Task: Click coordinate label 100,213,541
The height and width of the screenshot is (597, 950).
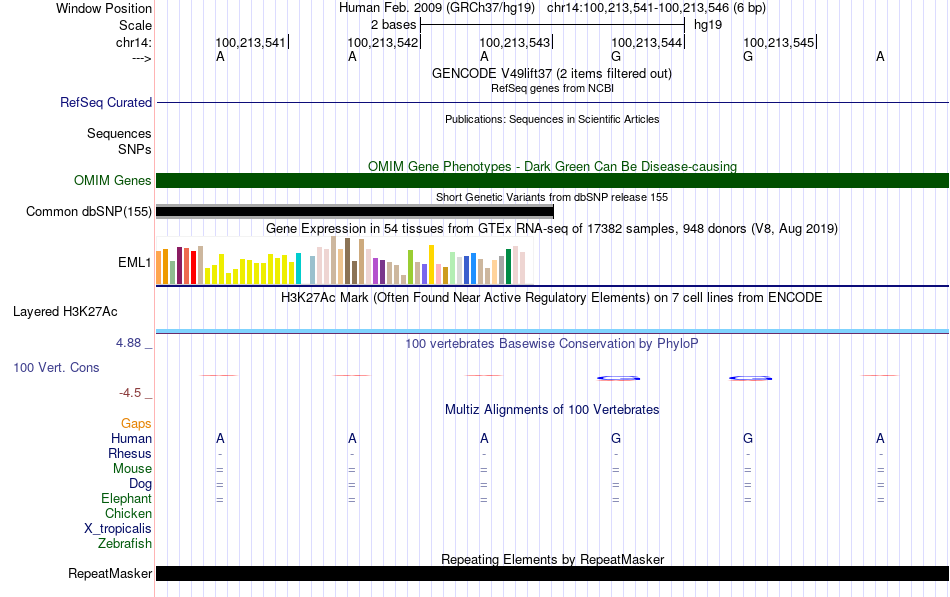Action: [x=250, y=42]
